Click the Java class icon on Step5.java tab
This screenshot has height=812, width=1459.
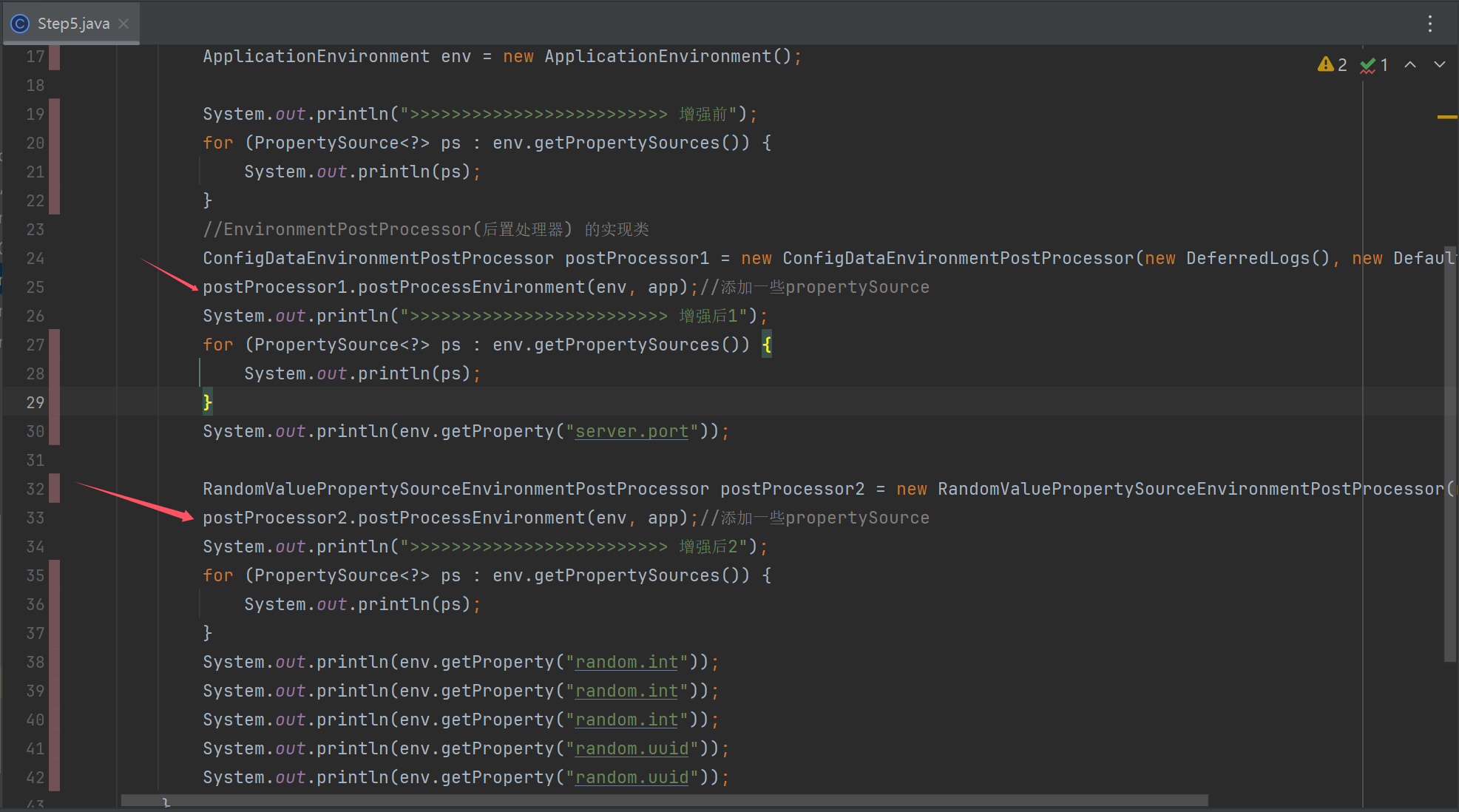[x=20, y=24]
